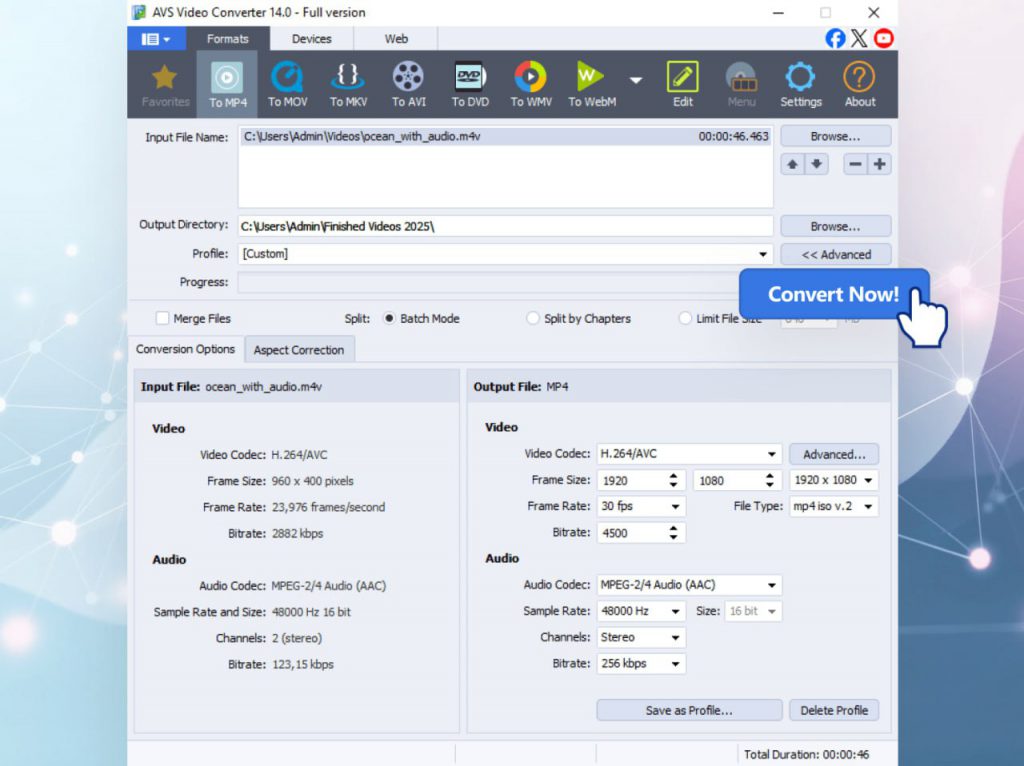Select the Batch Mode radio button
The image size is (1024, 766).
[390, 319]
